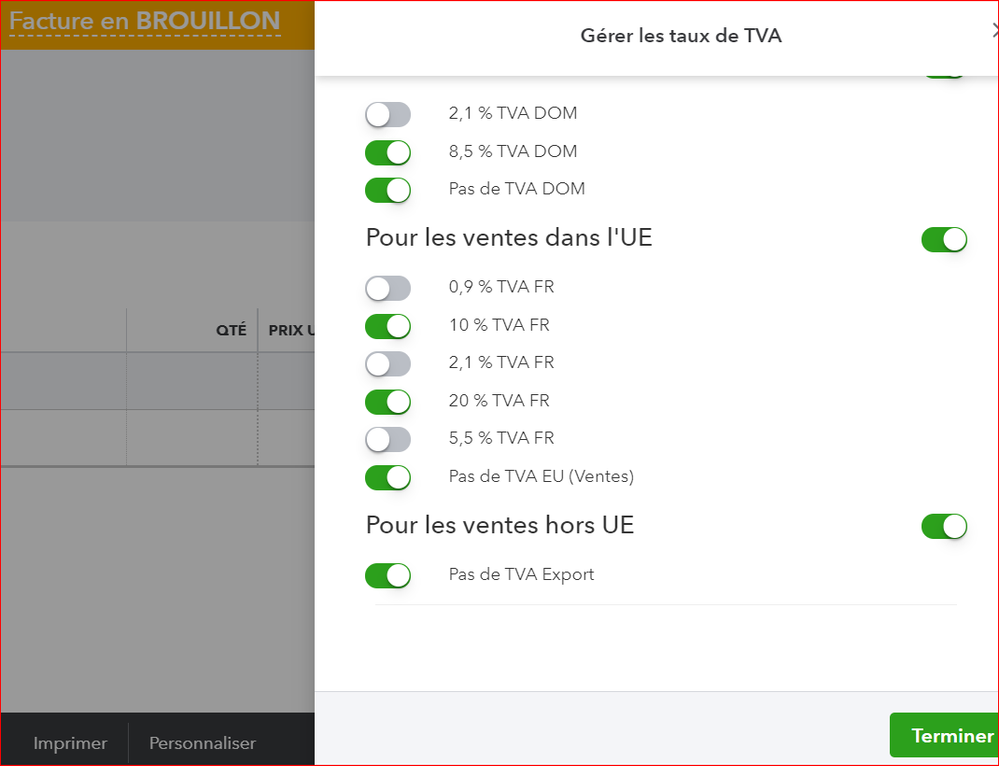Screen dimensions: 999x766
Task: Enable the 0,9 % TVA FR rate
Action: click(x=388, y=288)
